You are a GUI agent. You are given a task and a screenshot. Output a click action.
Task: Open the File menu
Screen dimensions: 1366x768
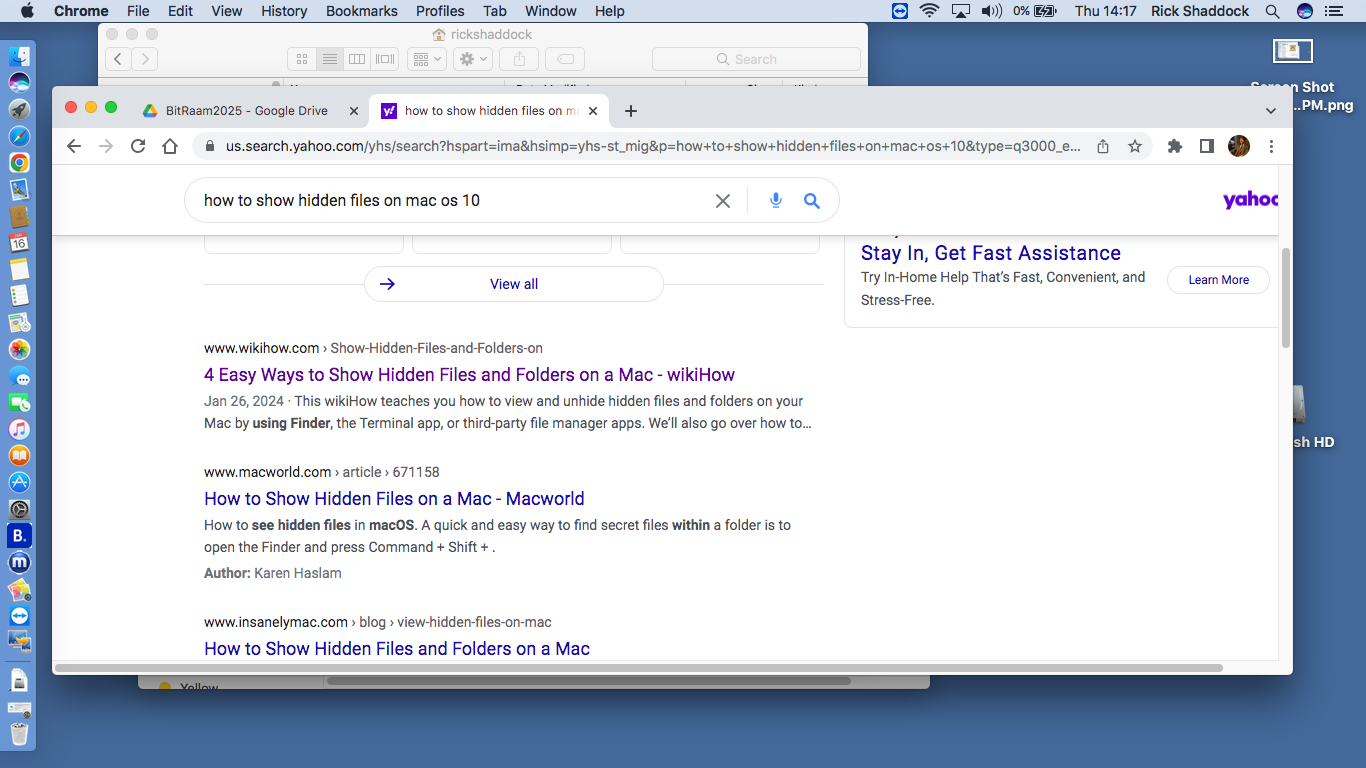138,11
